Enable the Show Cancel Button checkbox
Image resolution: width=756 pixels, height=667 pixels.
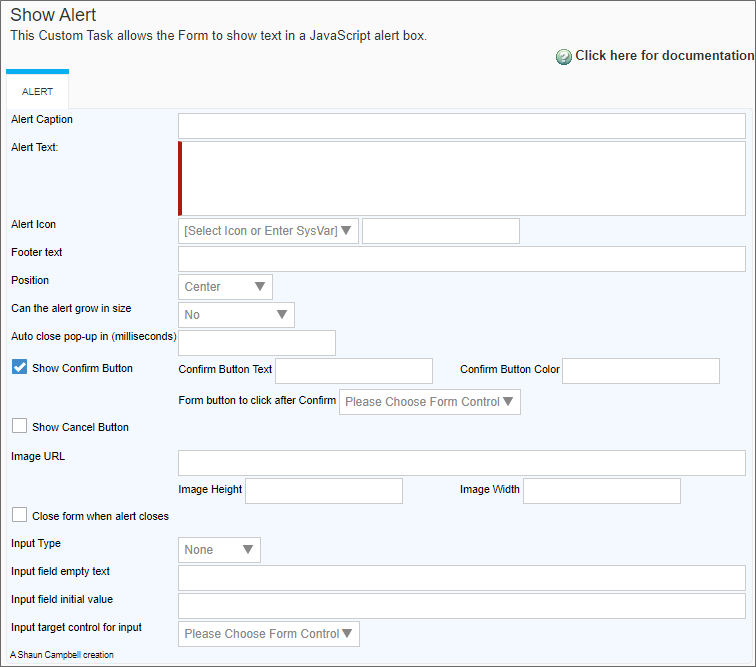click(19, 426)
